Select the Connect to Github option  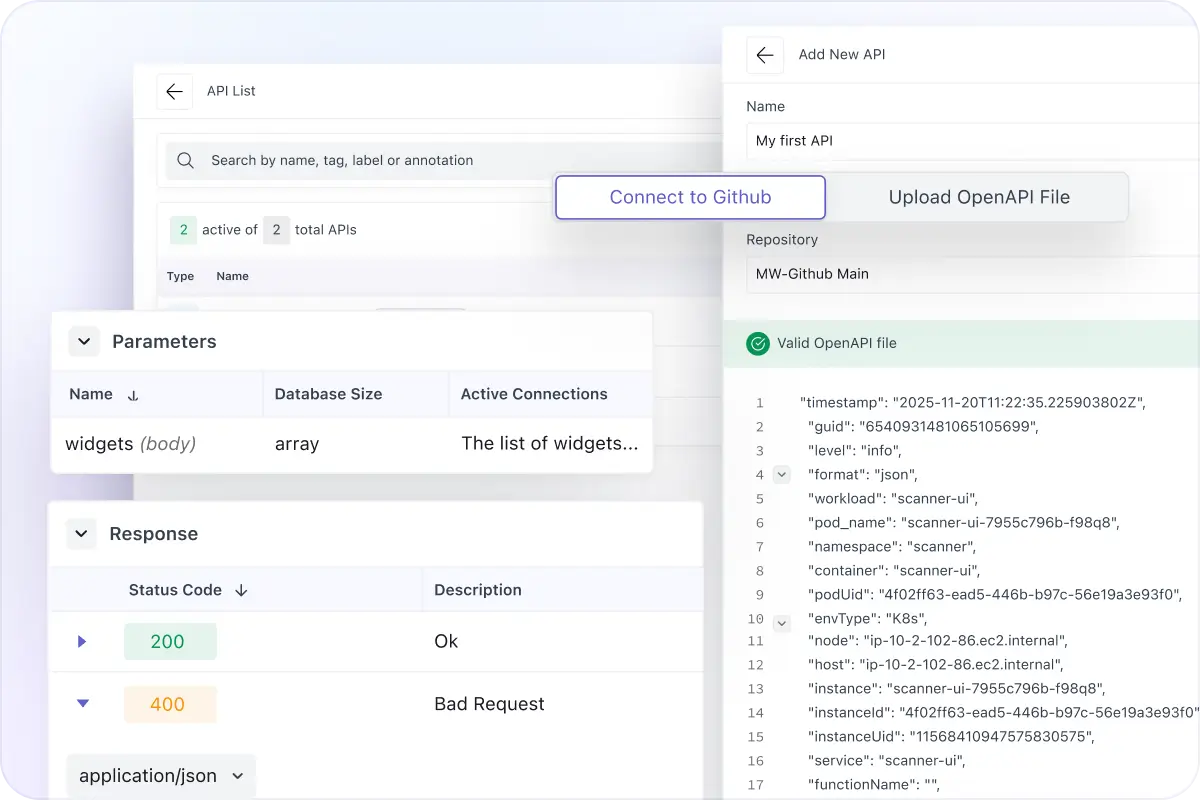690,197
